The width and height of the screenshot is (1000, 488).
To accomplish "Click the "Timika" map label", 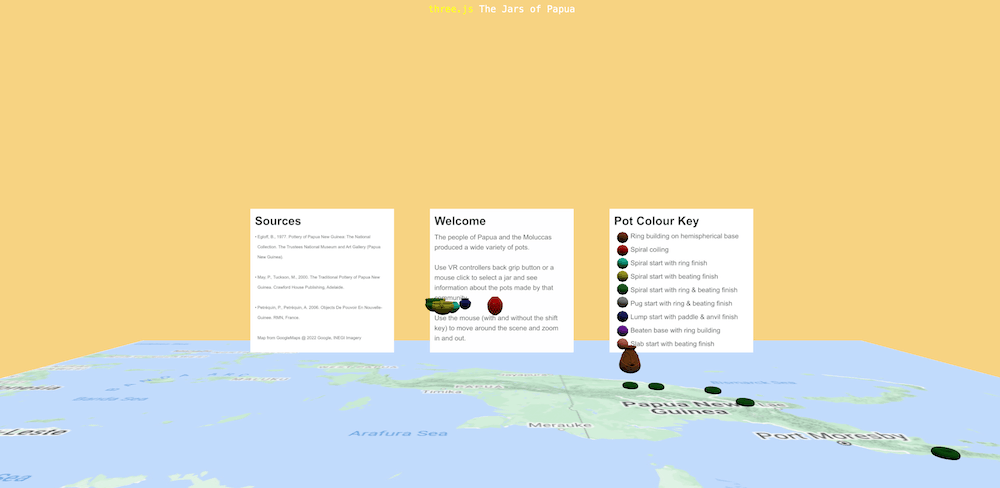I will (x=442, y=392).
